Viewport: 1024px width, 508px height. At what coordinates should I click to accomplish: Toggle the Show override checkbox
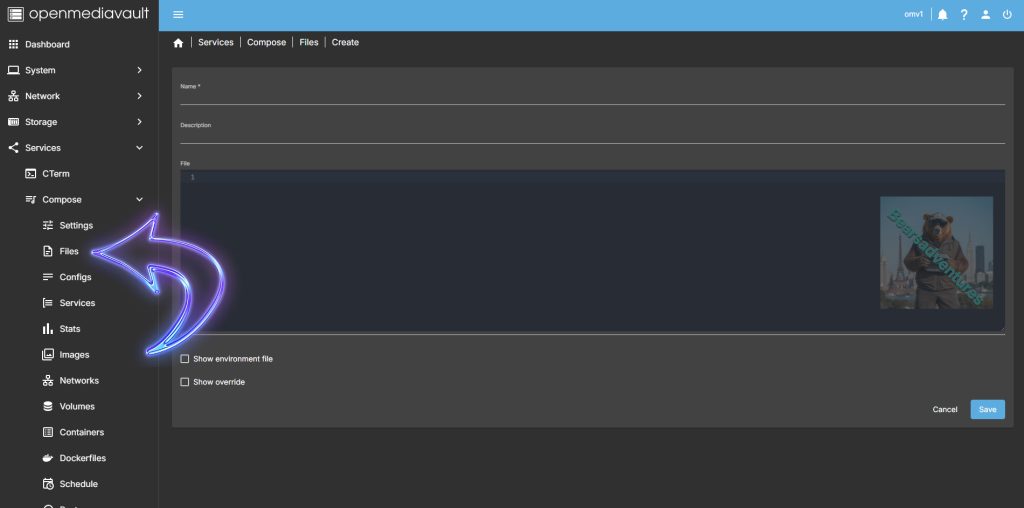click(184, 382)
